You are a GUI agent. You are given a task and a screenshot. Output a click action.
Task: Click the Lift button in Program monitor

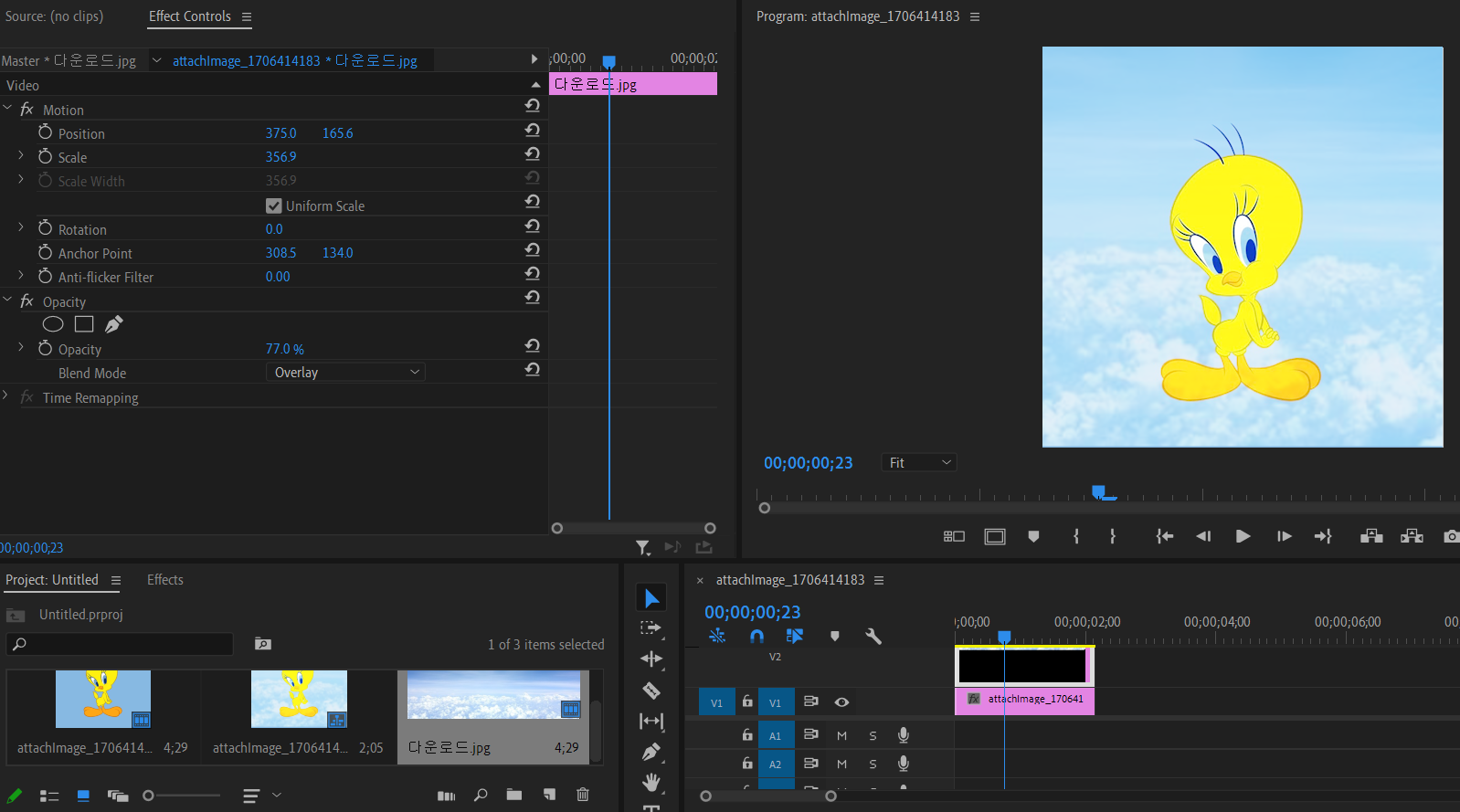tap(1371, 536)
